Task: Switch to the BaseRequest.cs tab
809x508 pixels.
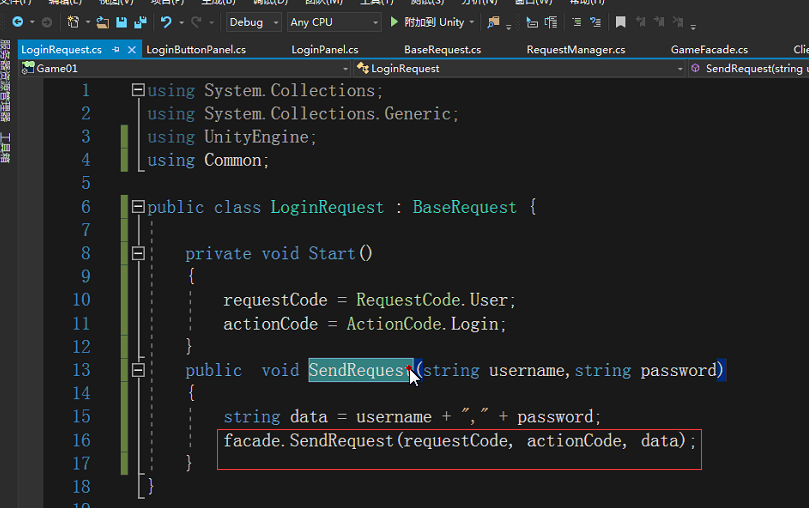Action: 442,50
